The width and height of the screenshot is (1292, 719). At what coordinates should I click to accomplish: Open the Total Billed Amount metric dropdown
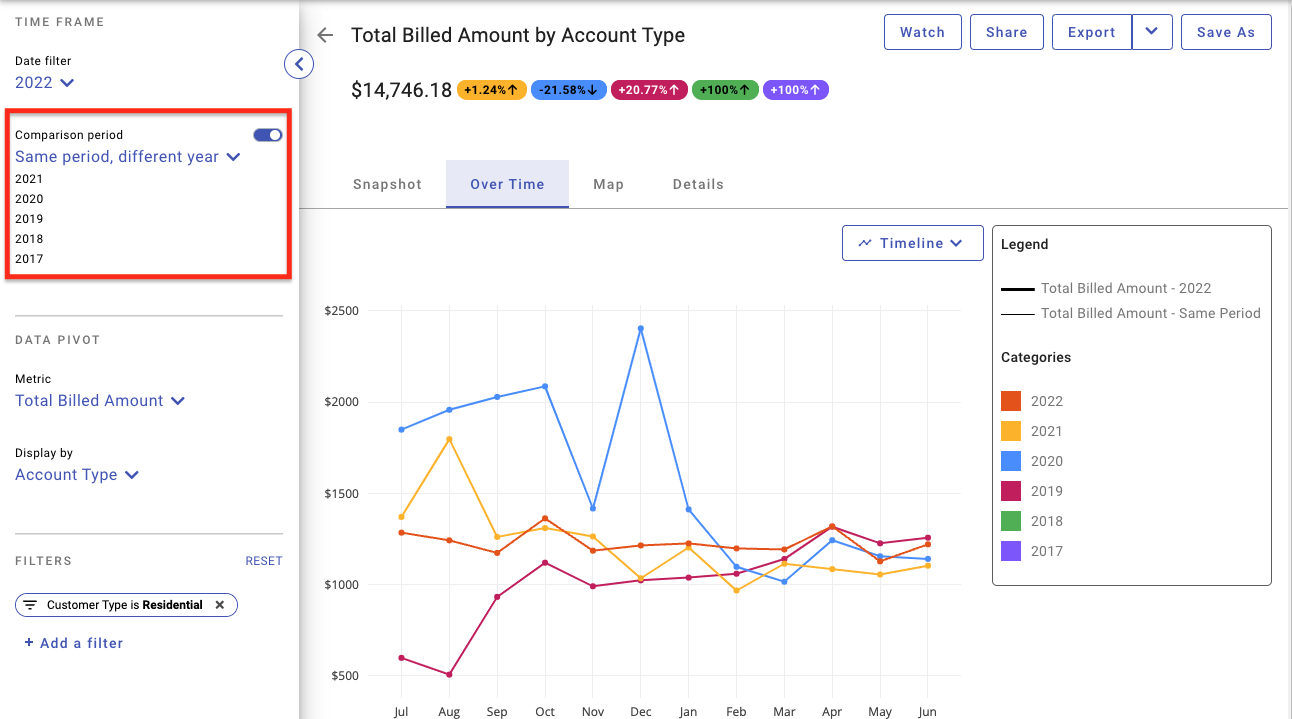100,401
